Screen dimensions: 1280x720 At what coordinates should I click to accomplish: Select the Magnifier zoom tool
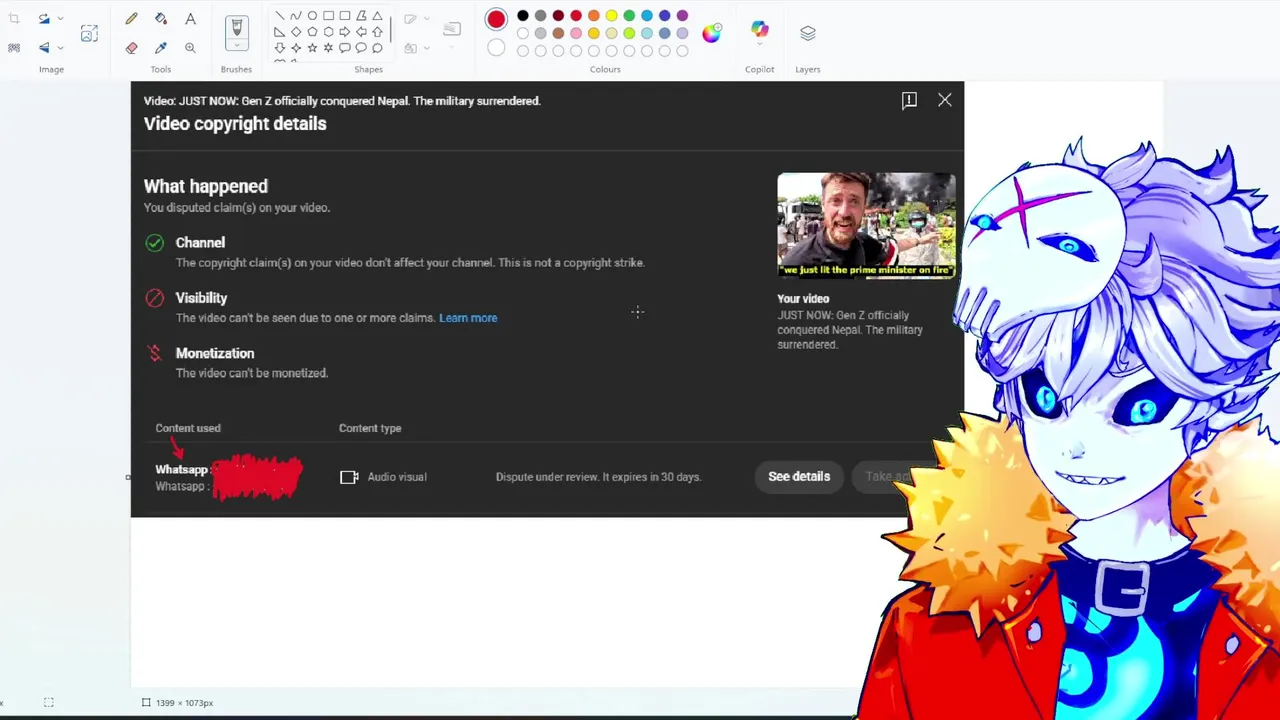tap(190, 47)
